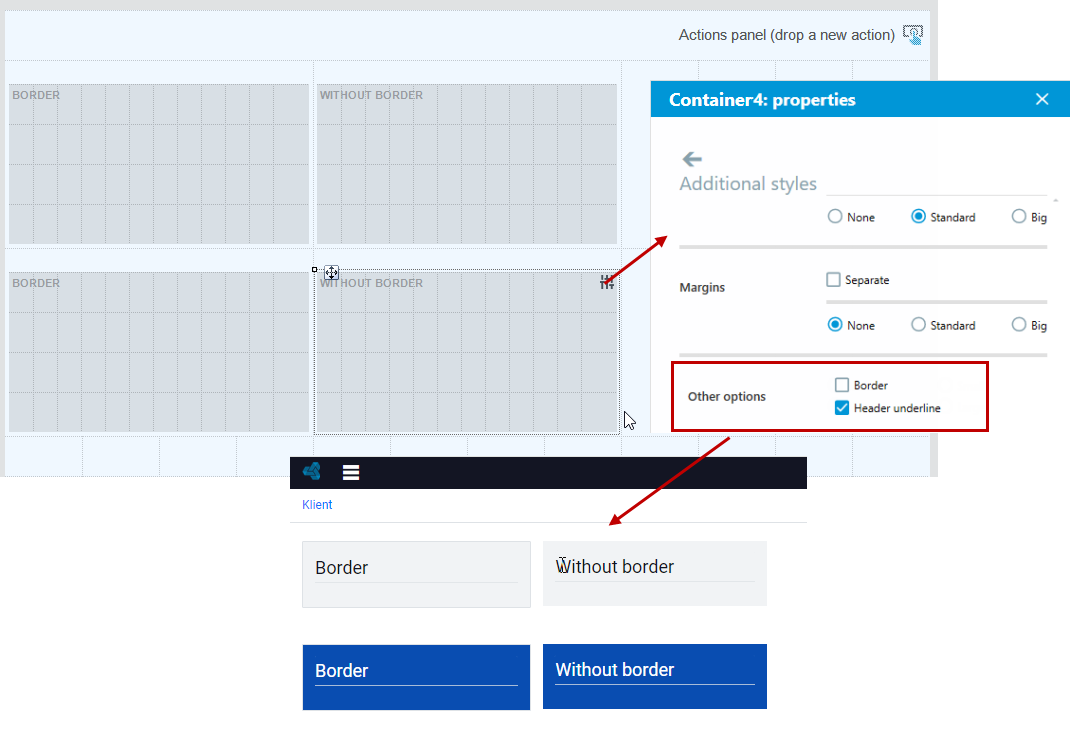This screenshot has height=729, width=1086.
Task: Go back using the arrow above Additional styles
Action: pyautogui.click(x=692, y=159)
